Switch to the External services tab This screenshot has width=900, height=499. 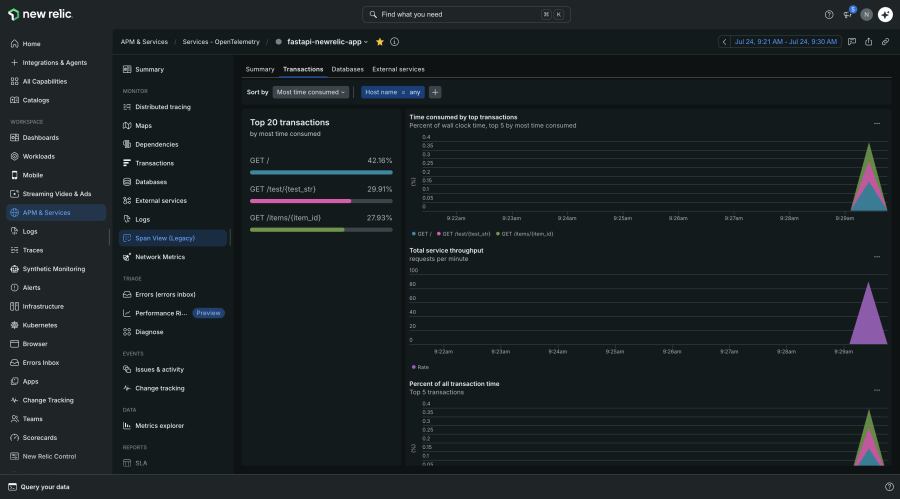click(x=398, y=69)
